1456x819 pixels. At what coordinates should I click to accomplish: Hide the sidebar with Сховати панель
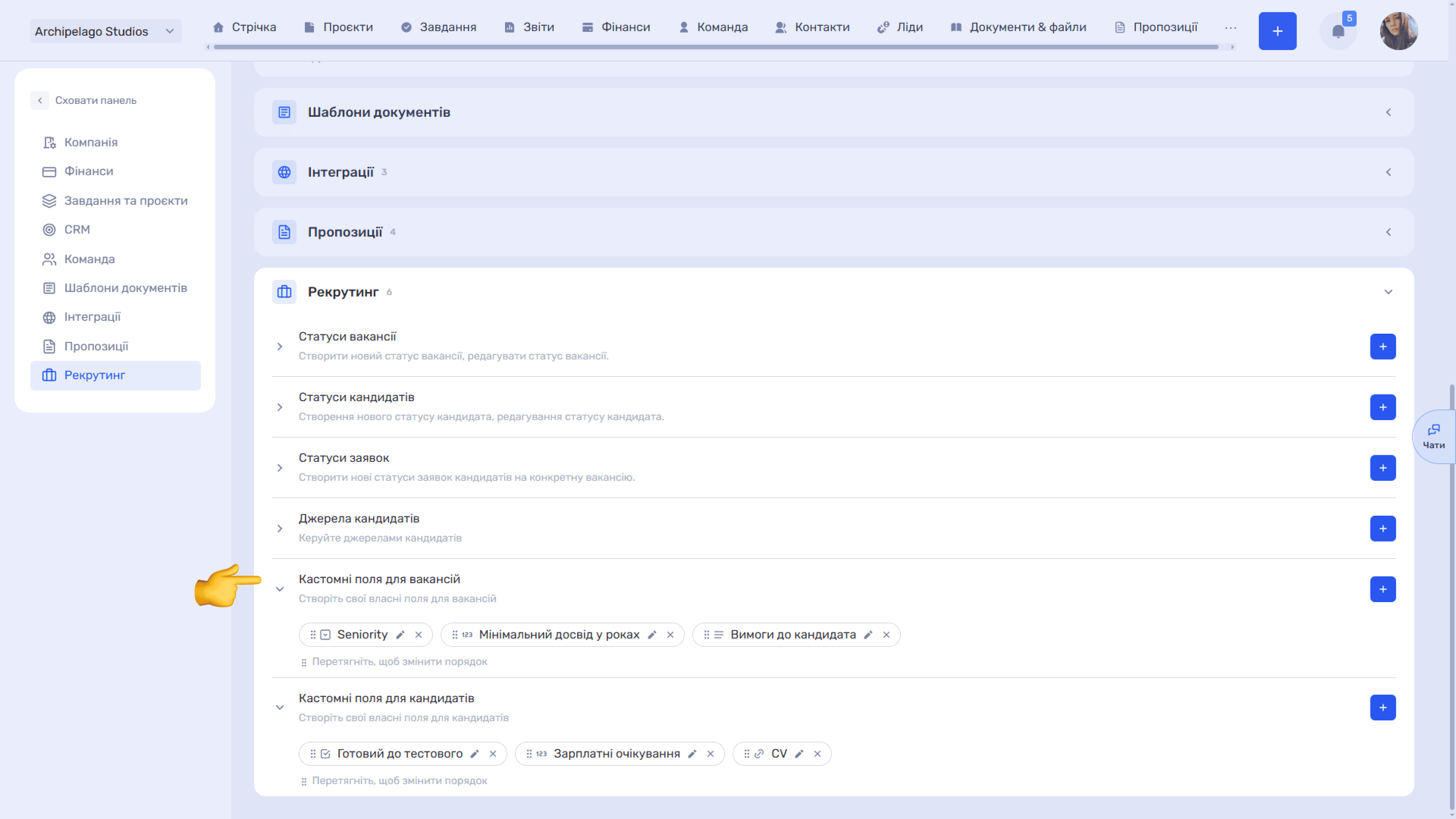pos(84,100)
